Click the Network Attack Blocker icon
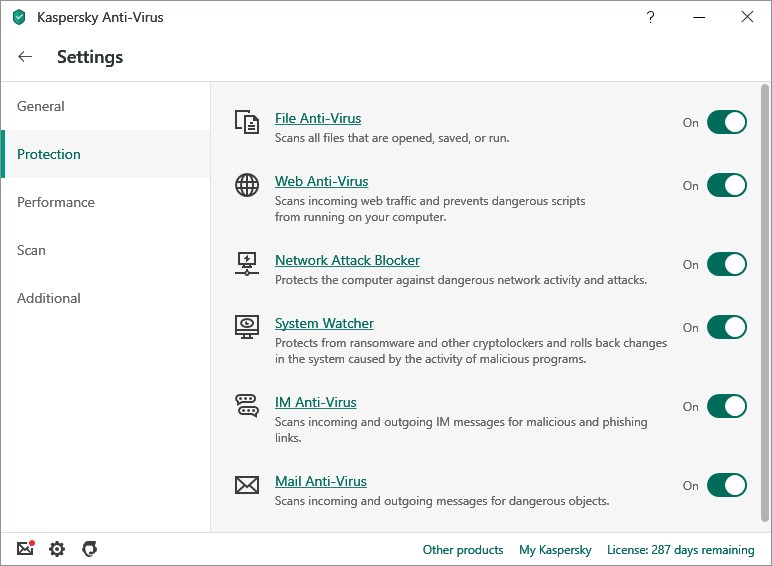This screenshot has height=566, width=772. point(246,264)
